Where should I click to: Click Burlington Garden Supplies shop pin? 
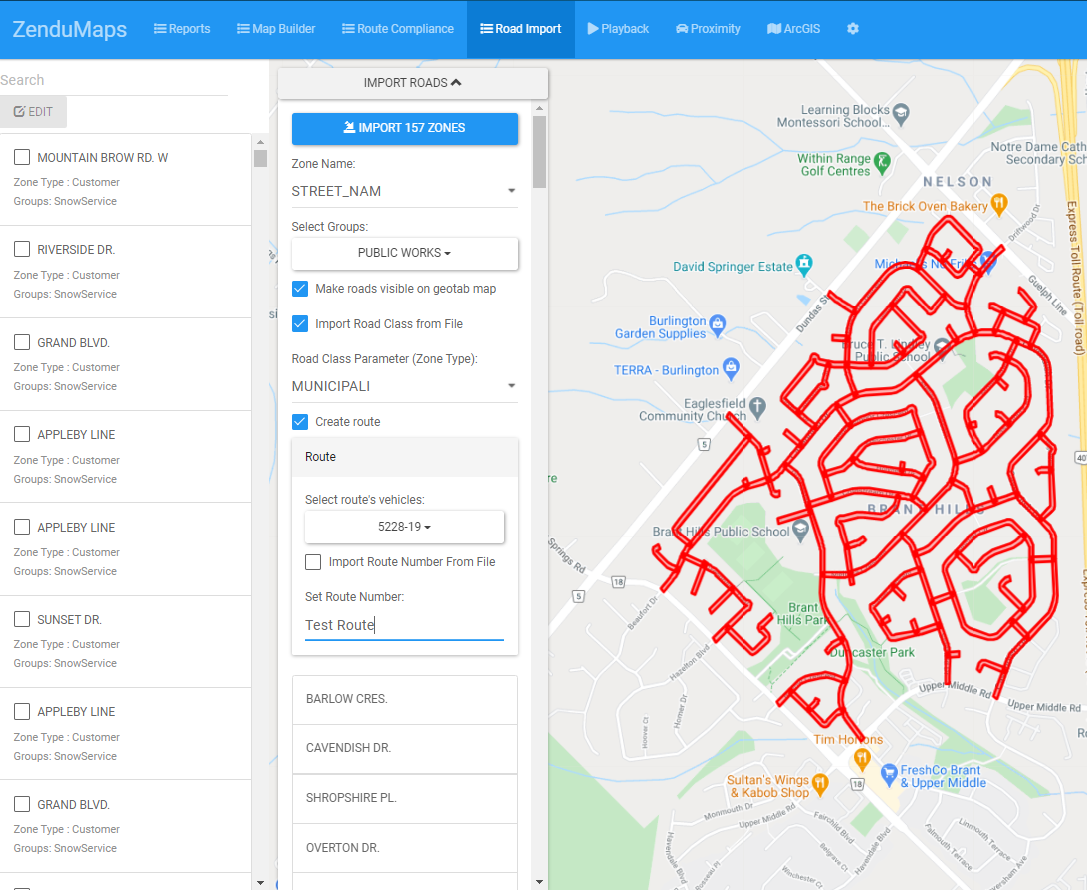717,323
